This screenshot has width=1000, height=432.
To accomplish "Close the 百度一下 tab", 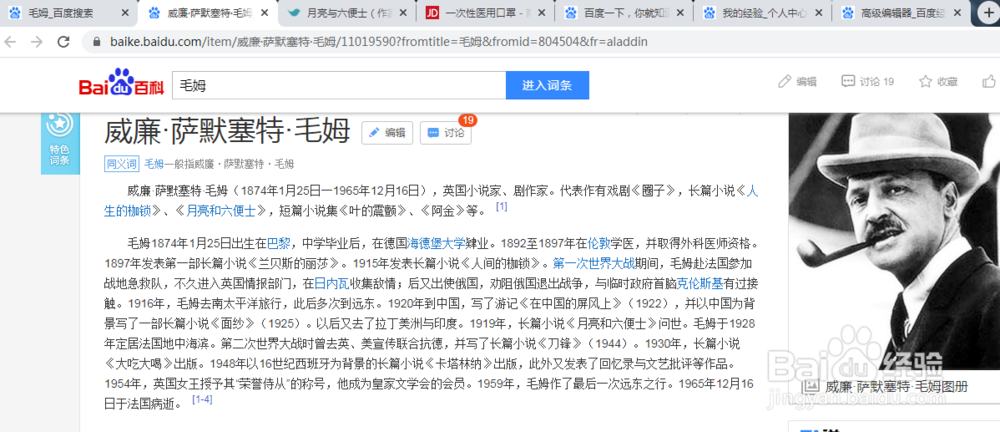I will 682,13.
